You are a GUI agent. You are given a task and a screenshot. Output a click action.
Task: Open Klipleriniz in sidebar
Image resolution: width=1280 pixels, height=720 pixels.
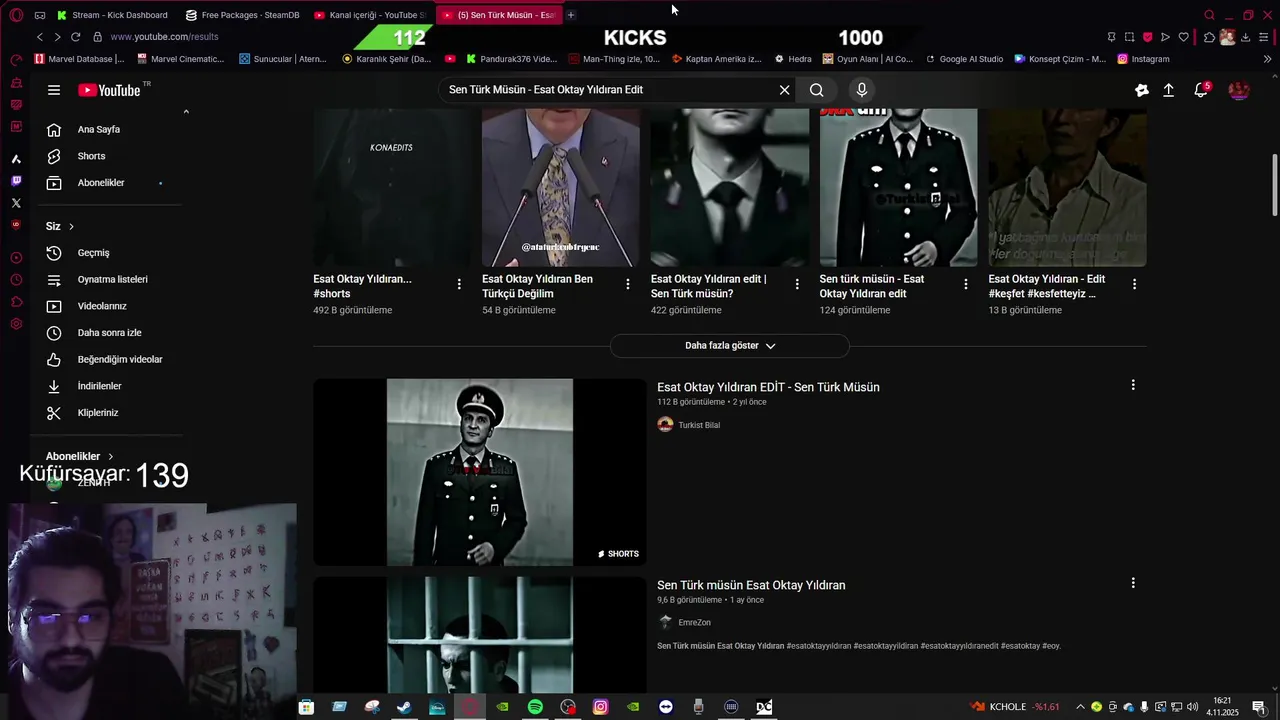(108, 413)
